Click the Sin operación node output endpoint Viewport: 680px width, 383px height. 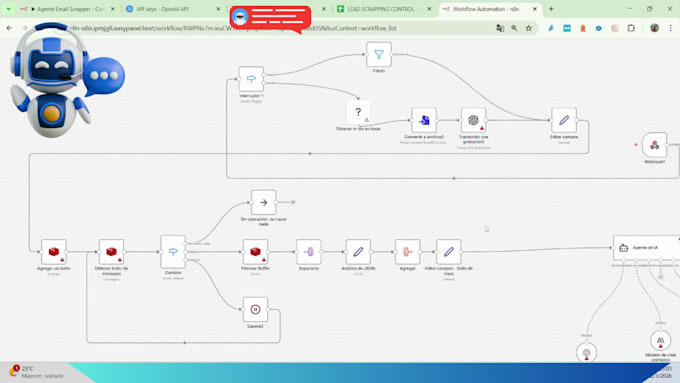(293, 202)
